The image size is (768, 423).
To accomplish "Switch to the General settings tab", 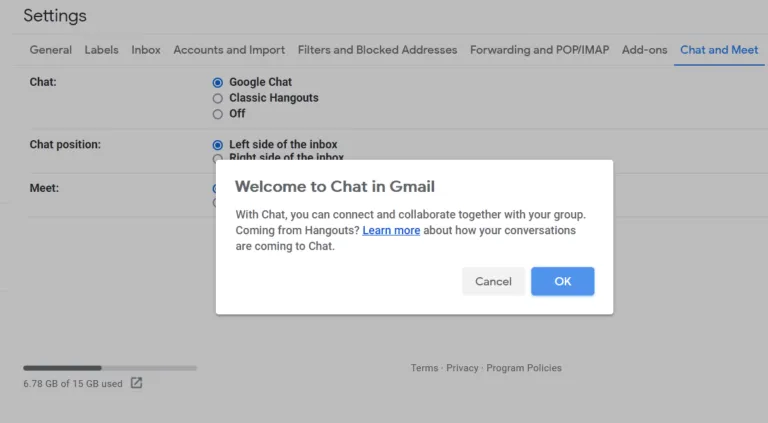I will pos(50,50).
